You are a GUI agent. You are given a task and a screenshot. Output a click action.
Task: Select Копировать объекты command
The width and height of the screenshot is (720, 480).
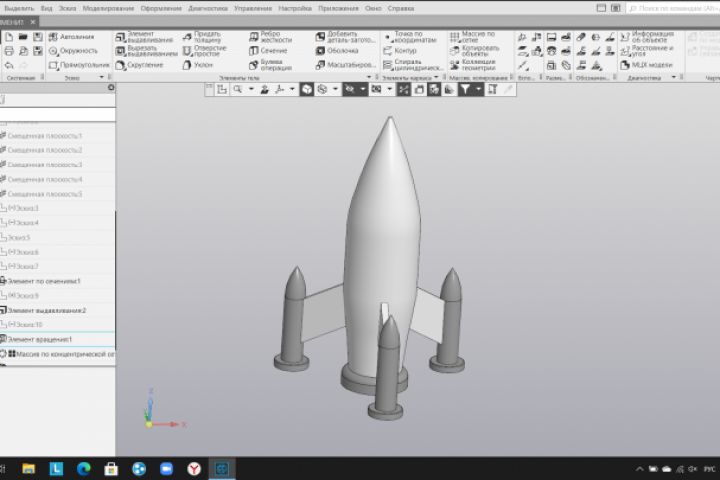pos(474,51)
